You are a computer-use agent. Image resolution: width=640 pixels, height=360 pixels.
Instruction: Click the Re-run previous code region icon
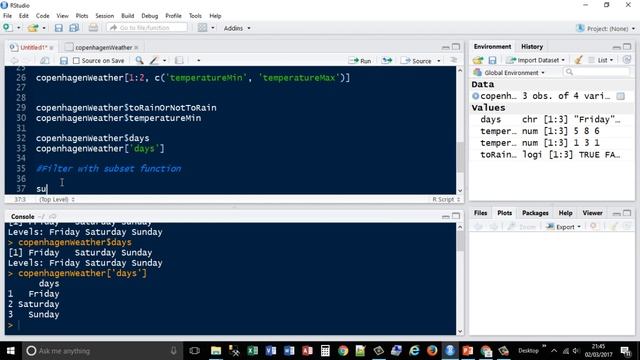[387, 60]
